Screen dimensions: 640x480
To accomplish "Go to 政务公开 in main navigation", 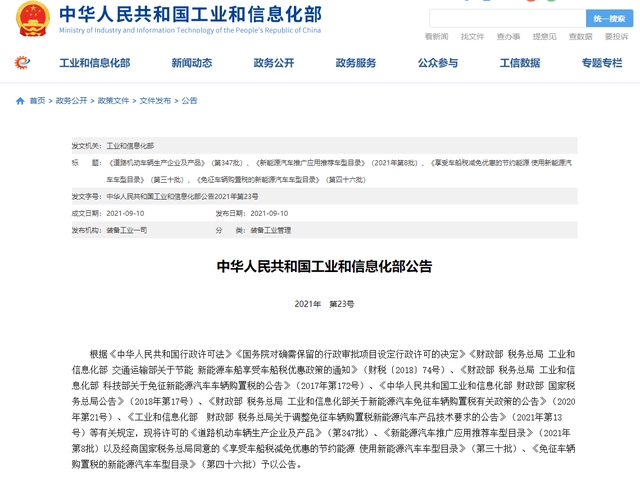I will click(x=273, y=63).
